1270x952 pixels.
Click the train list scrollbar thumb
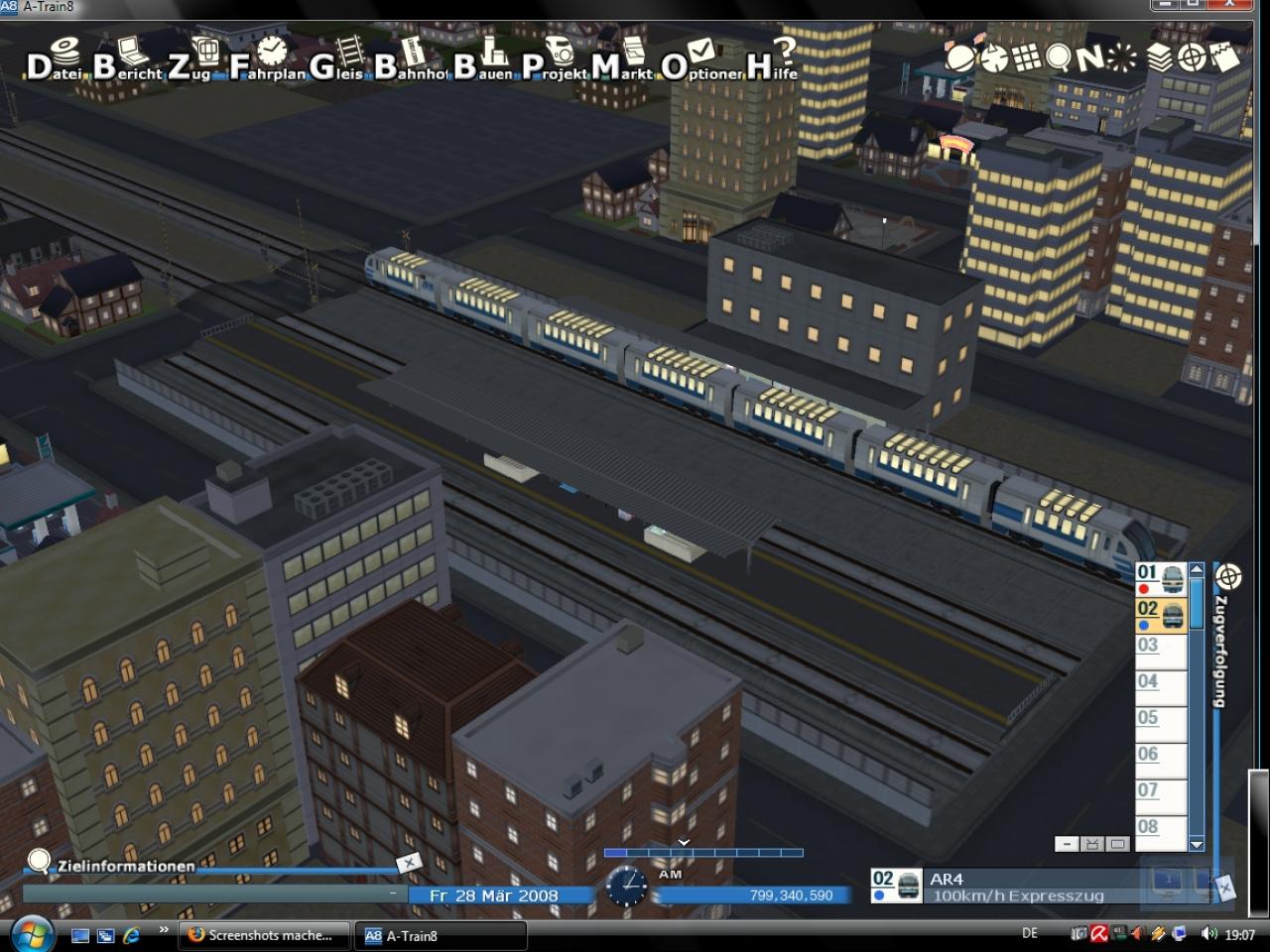pos(1197,602)
